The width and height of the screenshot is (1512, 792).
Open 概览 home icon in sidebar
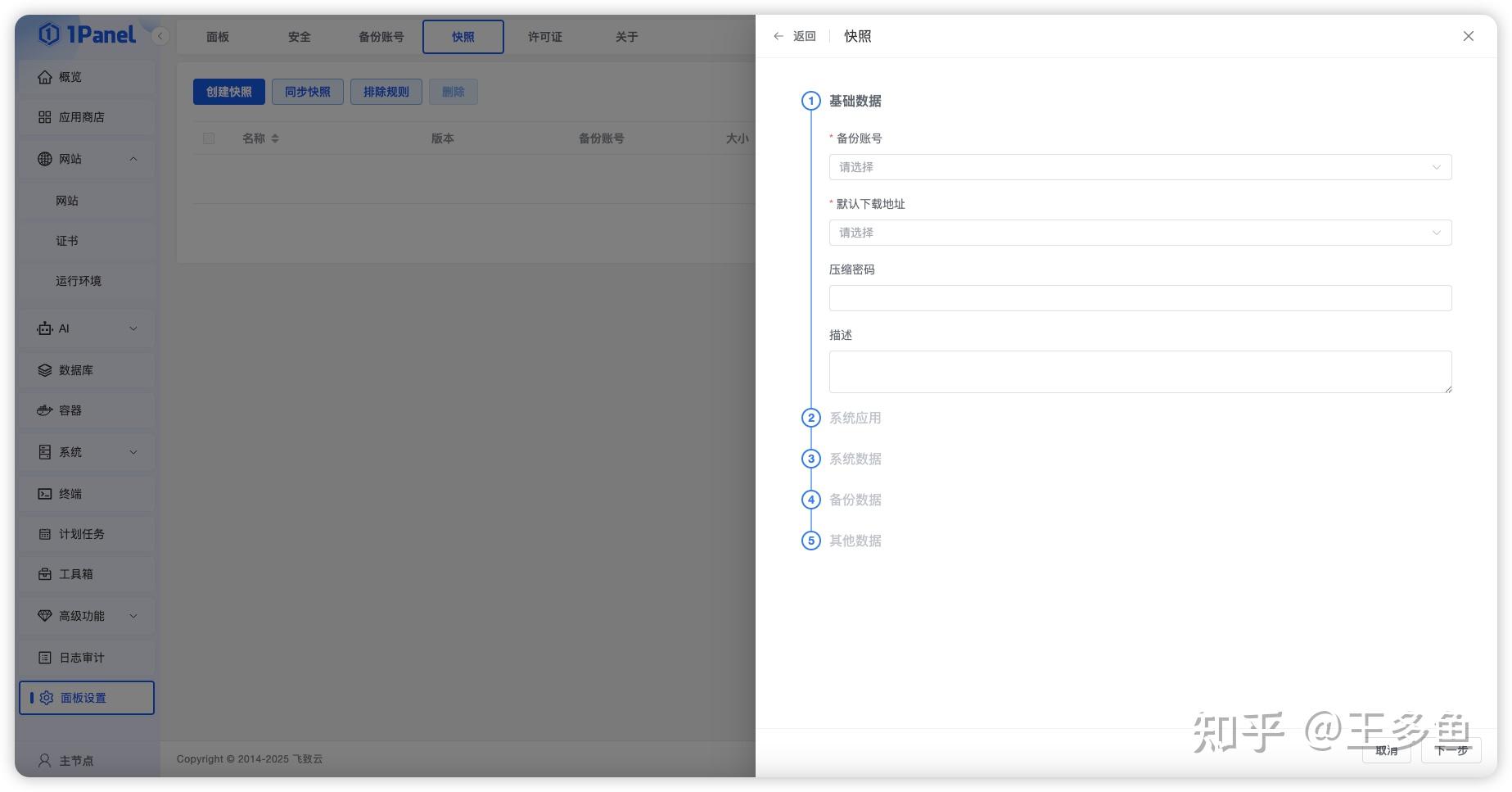pyautogui.click(x=45, y=77)
